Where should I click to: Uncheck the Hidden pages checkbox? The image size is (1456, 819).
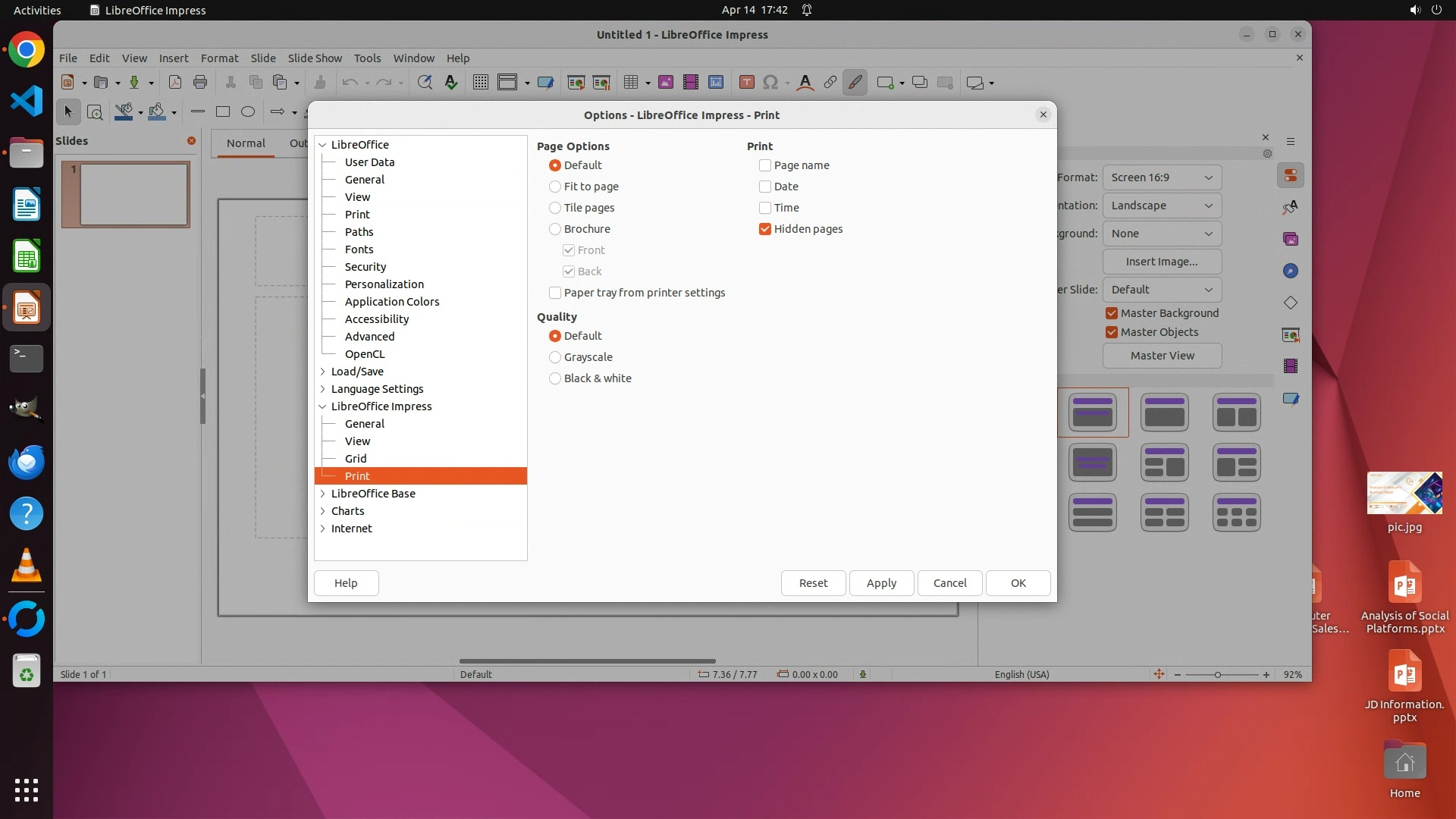765,229
